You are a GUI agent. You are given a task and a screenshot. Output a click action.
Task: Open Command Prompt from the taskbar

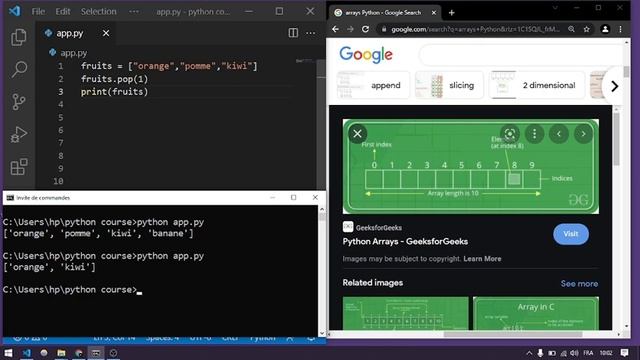tap(96, 353)
